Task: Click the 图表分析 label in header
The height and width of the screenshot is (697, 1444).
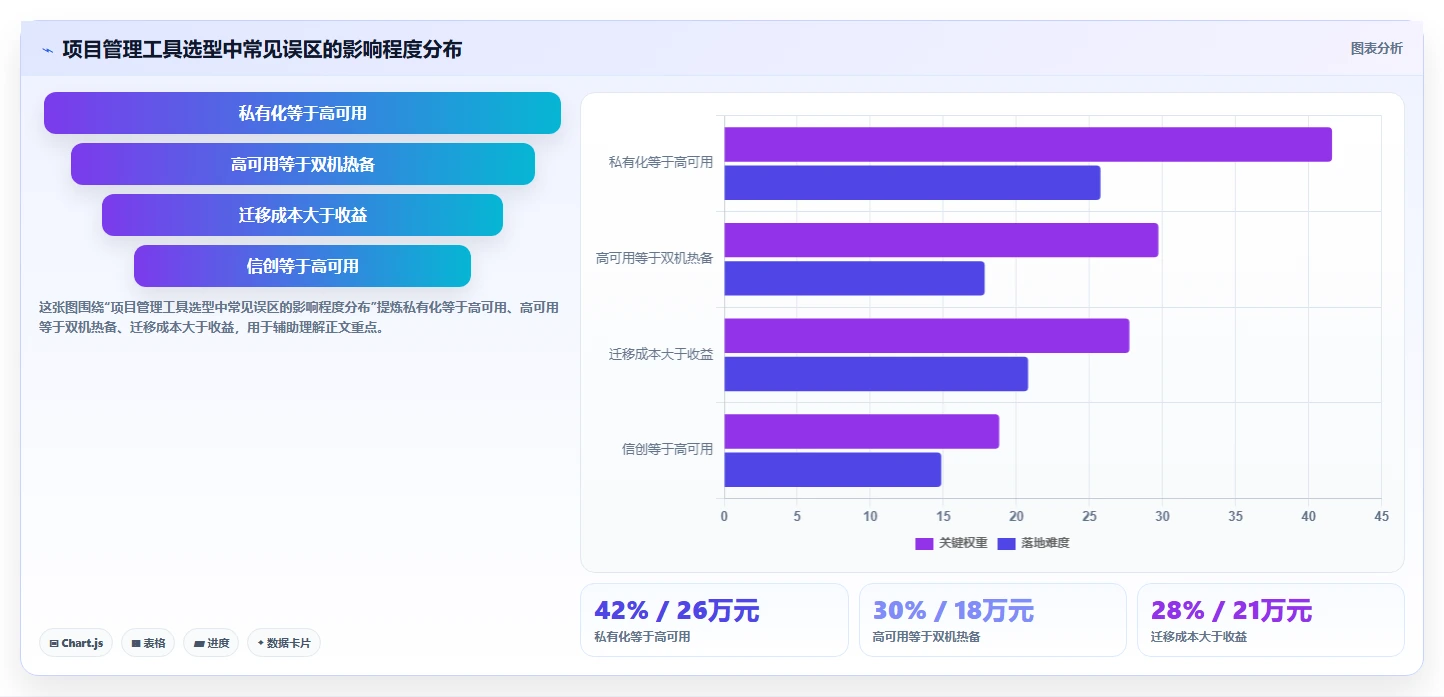Action: tap(1376, 48)
